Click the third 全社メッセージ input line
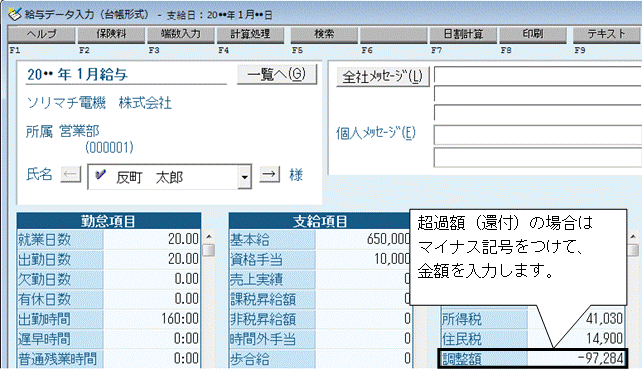 (x=538, y=113)
